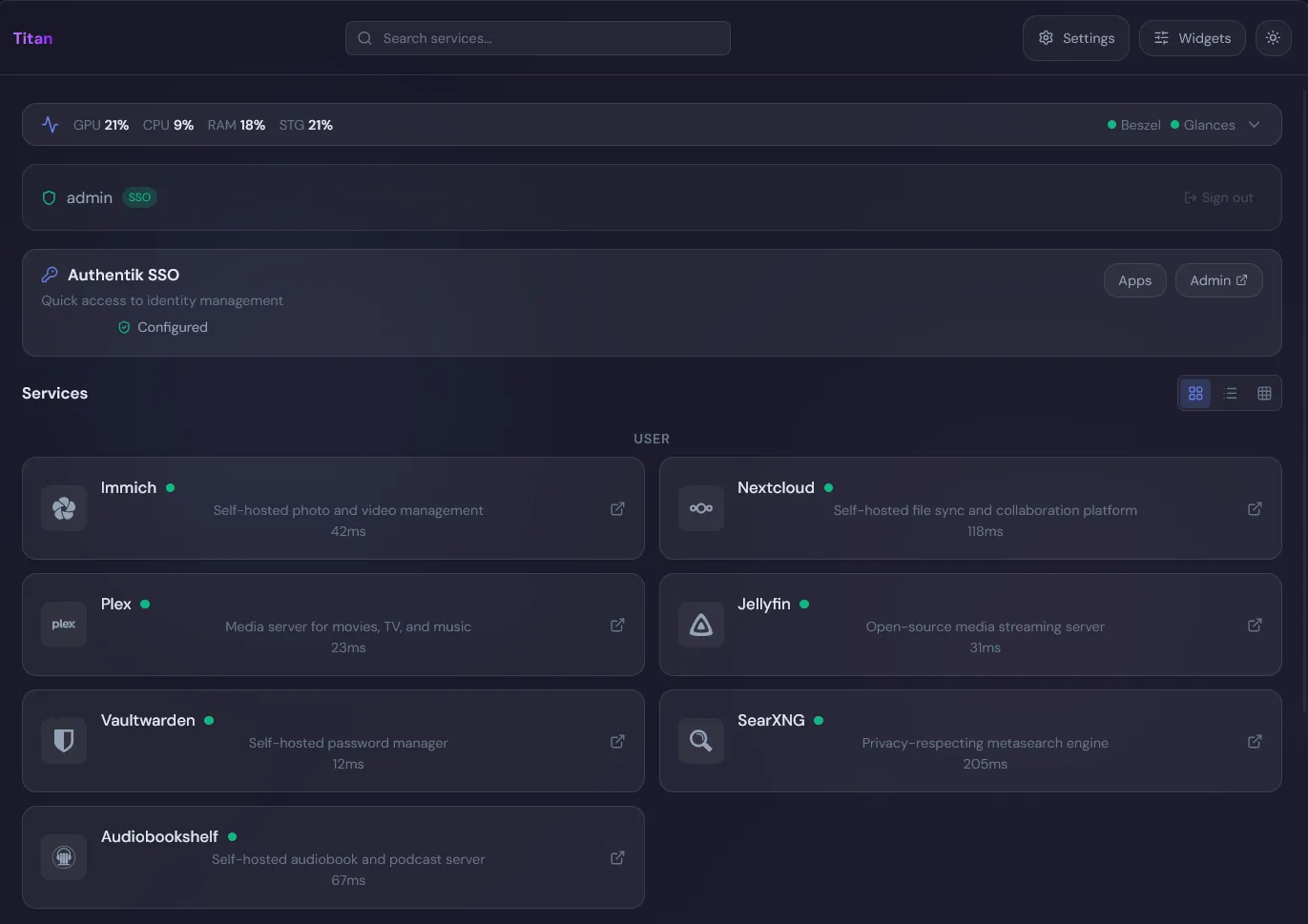Switch services to compact table view
Image resolution: width=1308 pixels, height=924 pixels.
(1264, 393)
